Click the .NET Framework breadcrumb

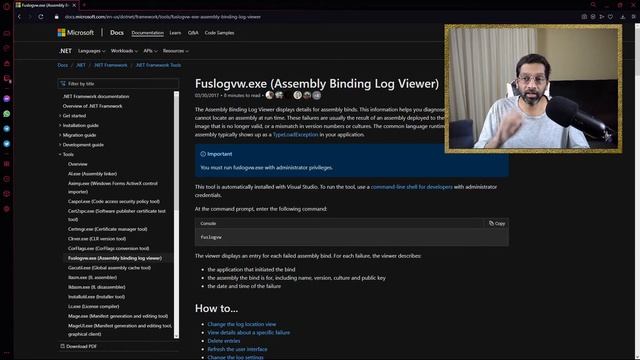pos(111,65)
